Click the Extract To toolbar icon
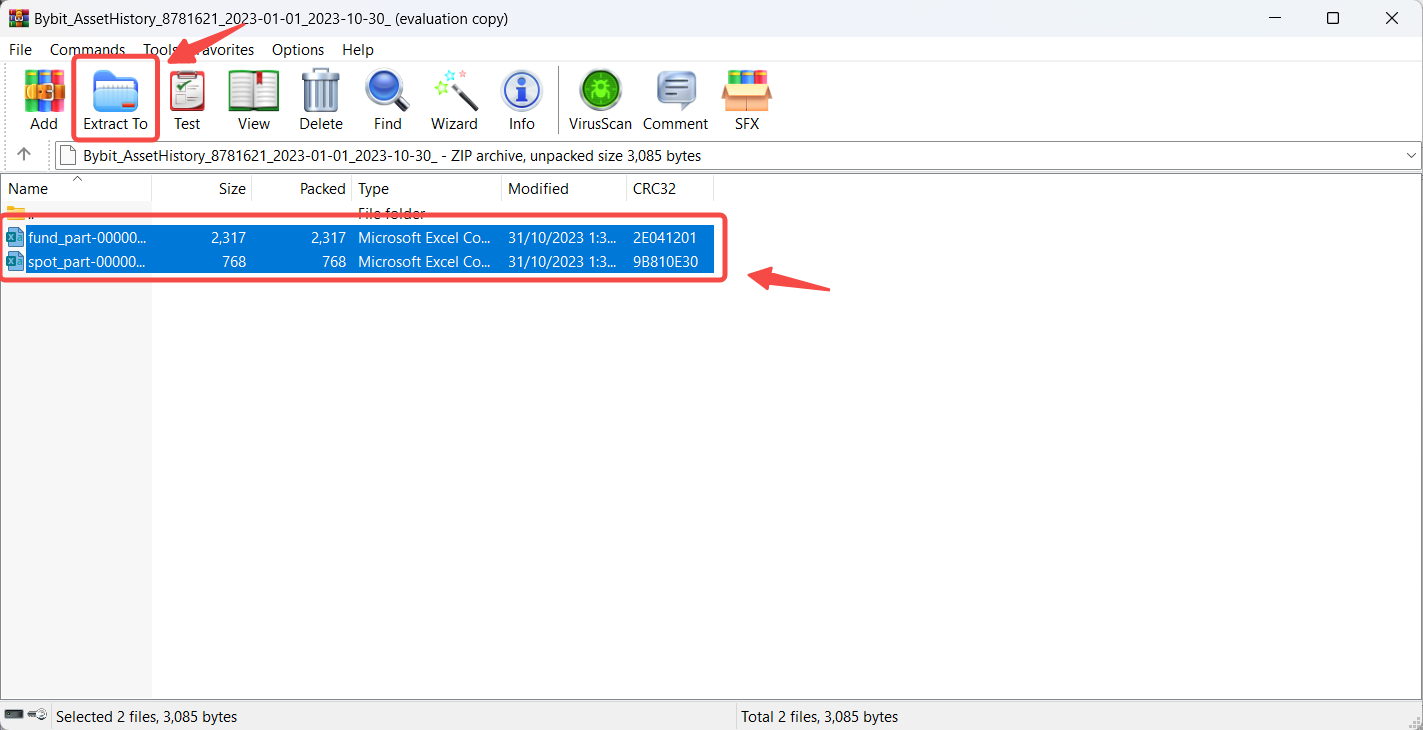The width and height of the screenshot is (1423, 730). (115, 100)
